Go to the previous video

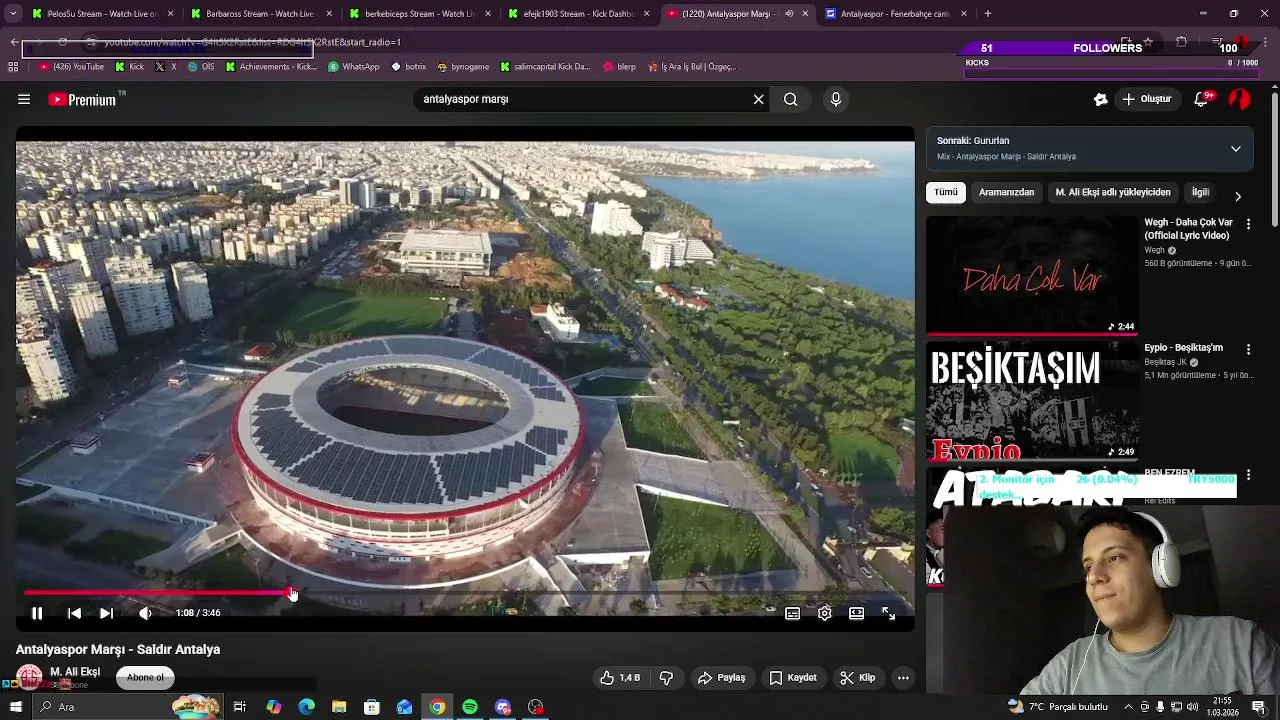[74, 613]
